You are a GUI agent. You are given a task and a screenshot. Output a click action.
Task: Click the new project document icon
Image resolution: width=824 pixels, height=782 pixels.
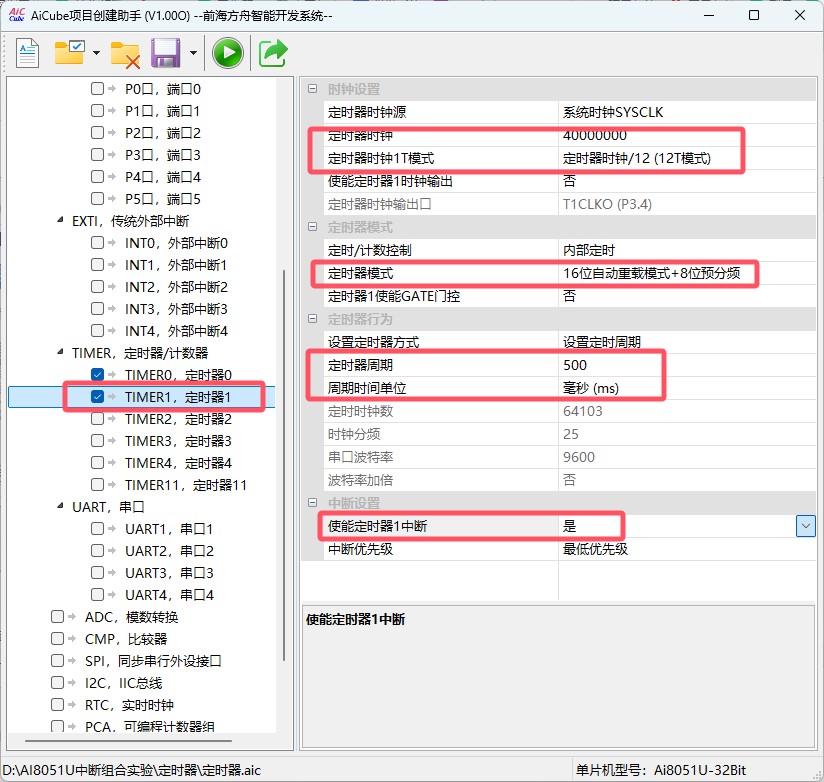click(27, 53)
